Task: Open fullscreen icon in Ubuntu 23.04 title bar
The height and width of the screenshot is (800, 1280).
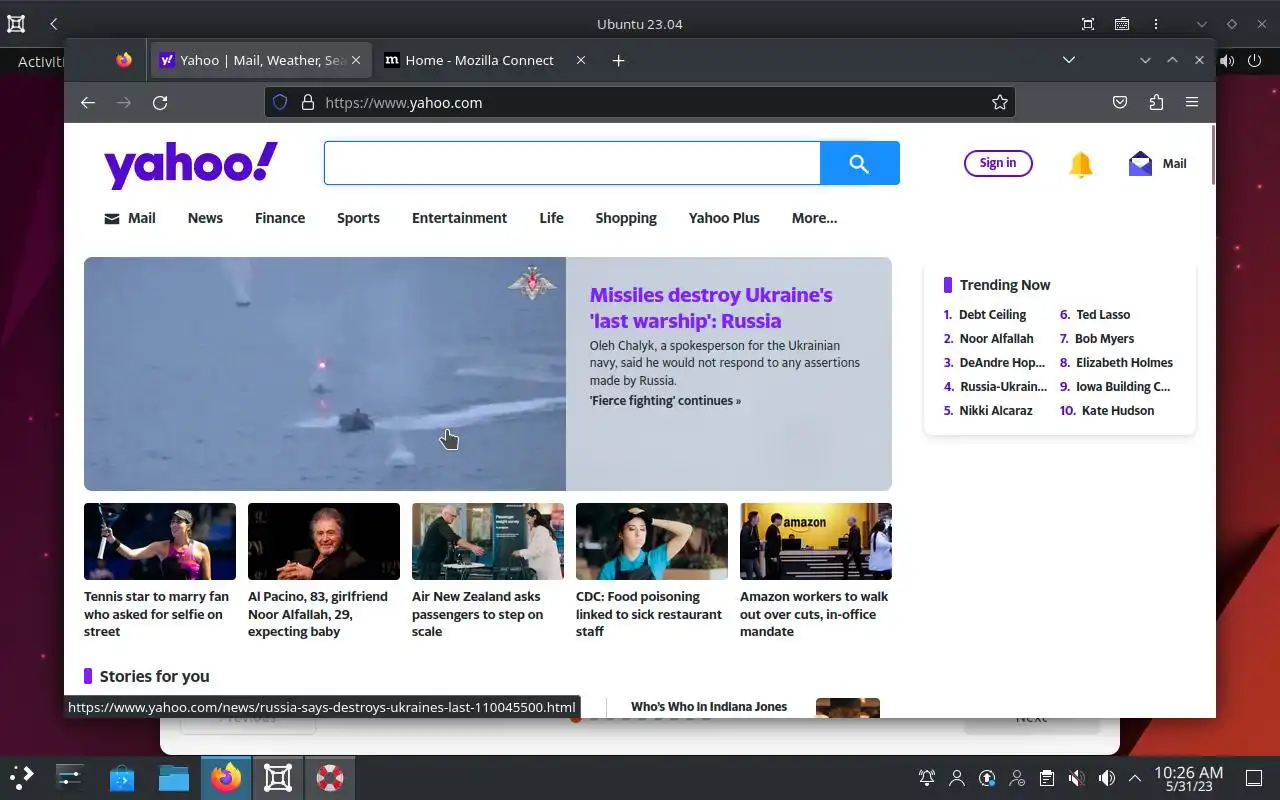Action: click(1088, 24)
